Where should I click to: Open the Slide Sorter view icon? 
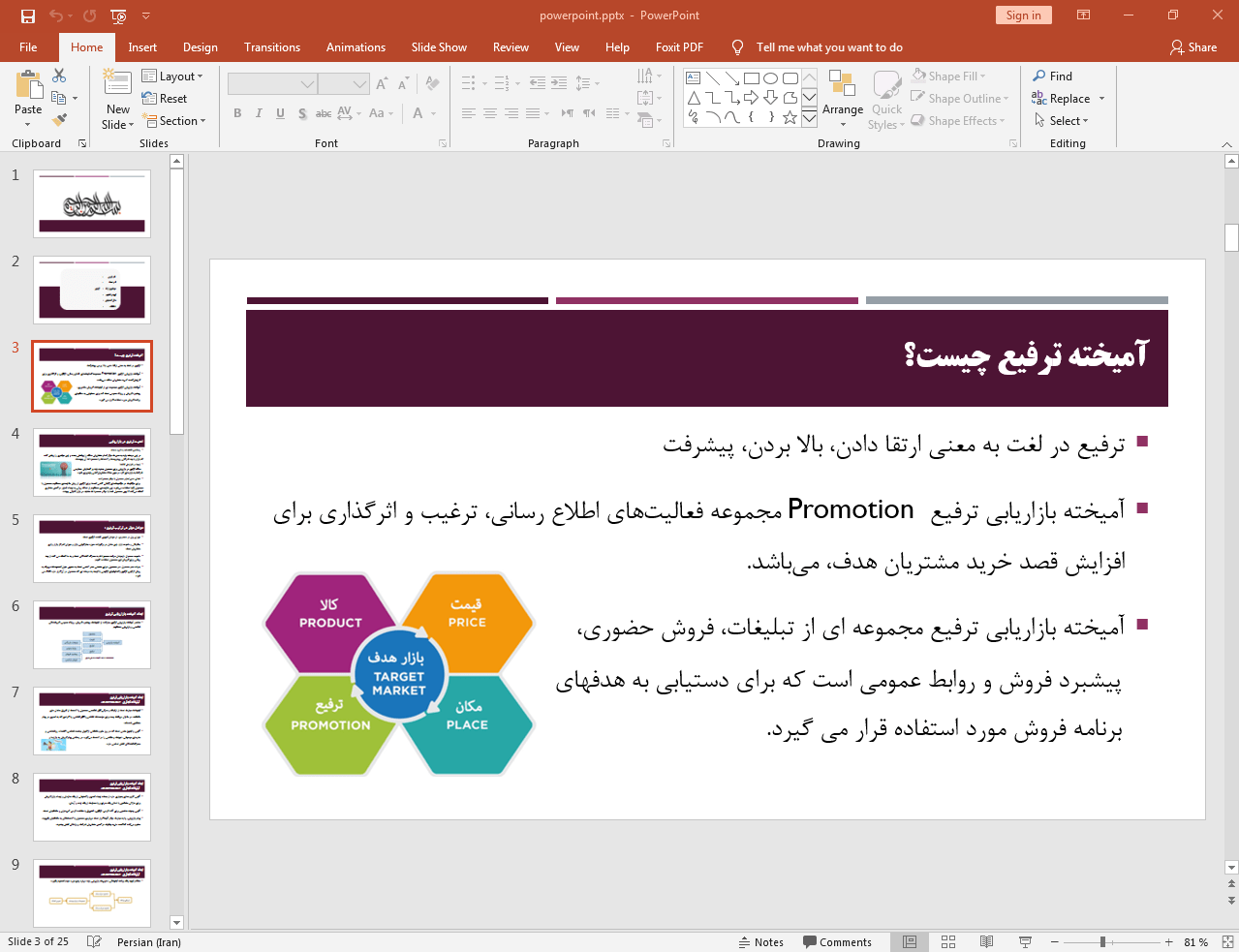click(948, 942)
